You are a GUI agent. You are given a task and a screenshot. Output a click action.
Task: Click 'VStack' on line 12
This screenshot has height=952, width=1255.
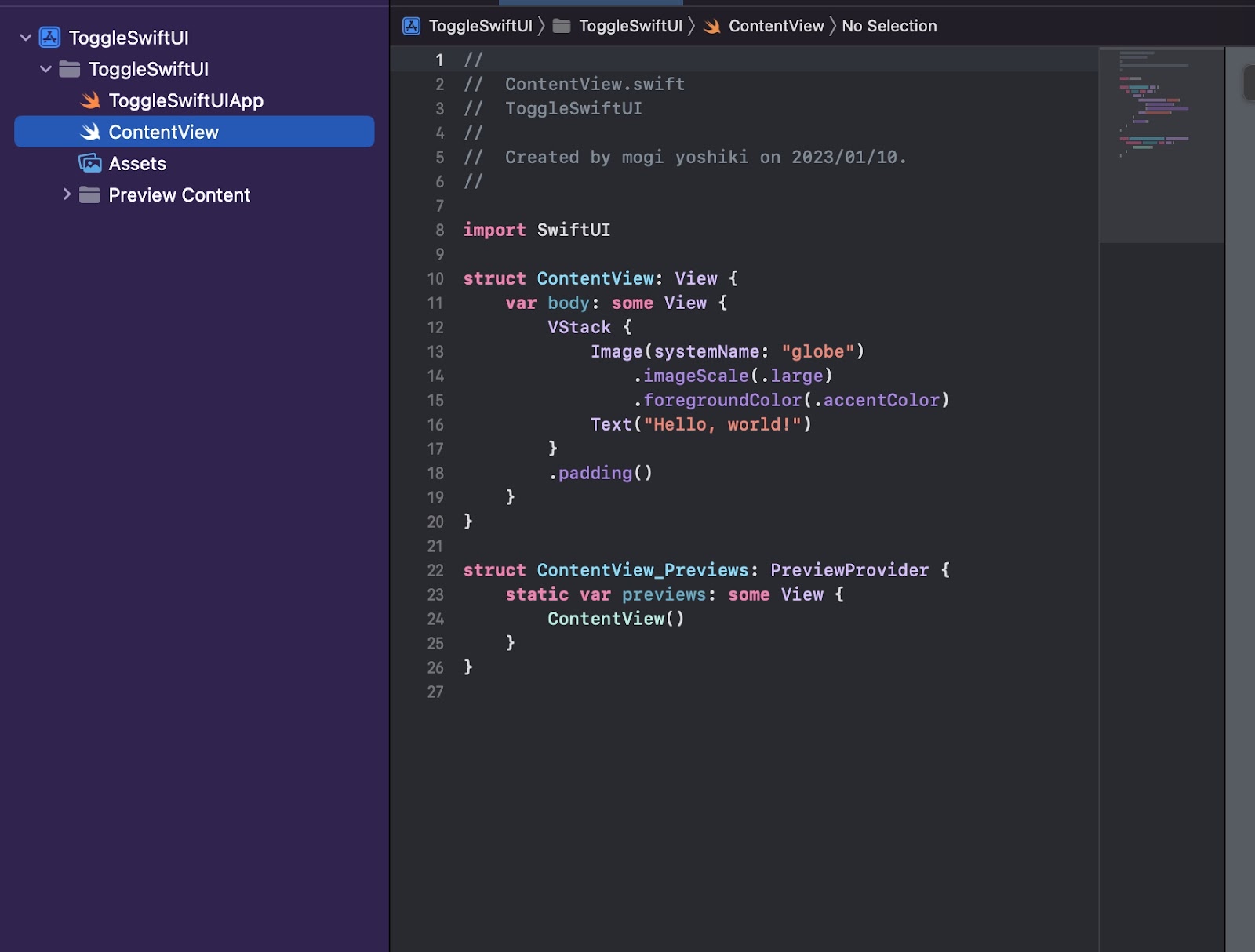click(579, 327)
